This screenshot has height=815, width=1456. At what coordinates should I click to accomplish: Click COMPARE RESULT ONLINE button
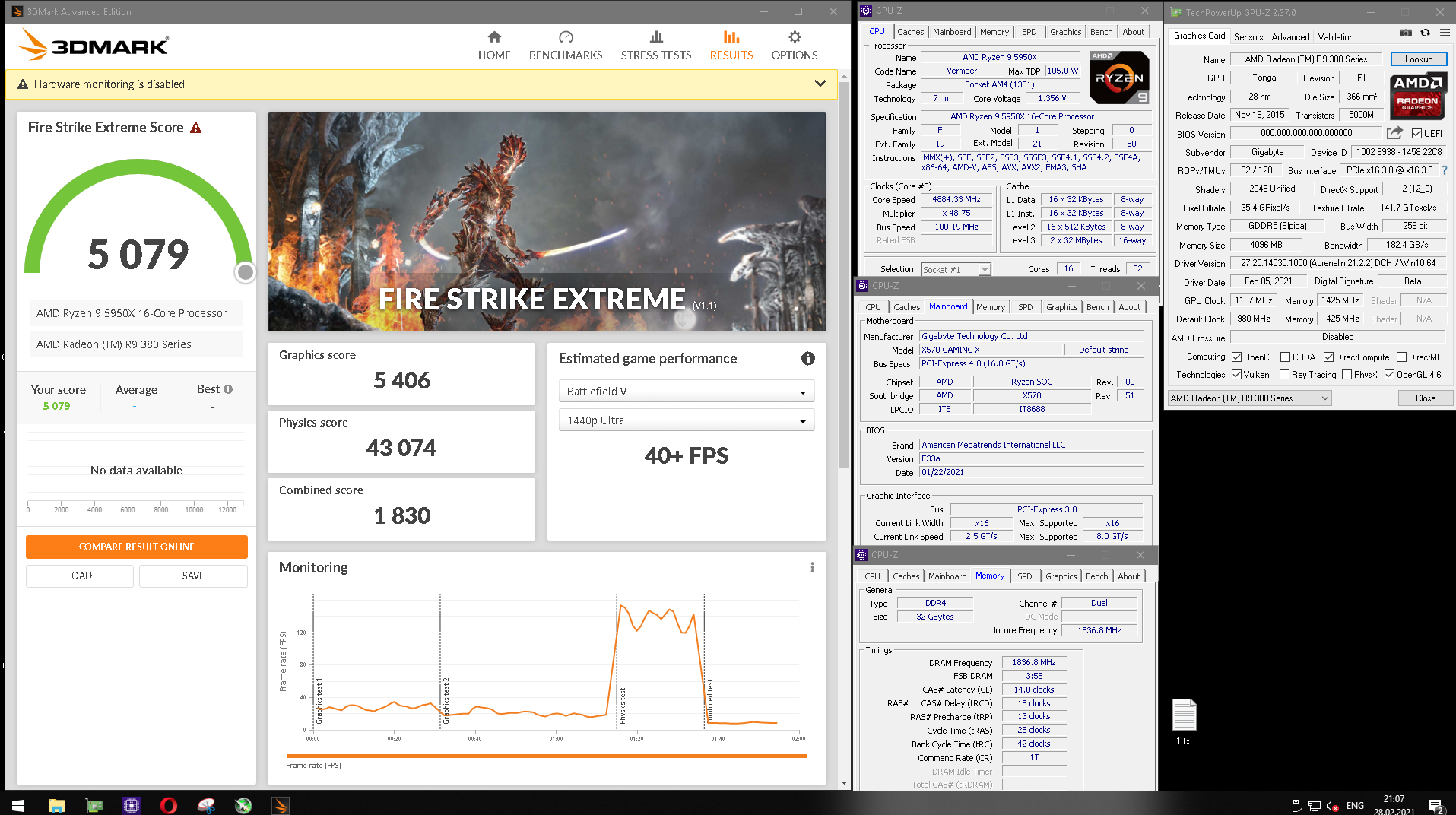[x=137, y=547]
